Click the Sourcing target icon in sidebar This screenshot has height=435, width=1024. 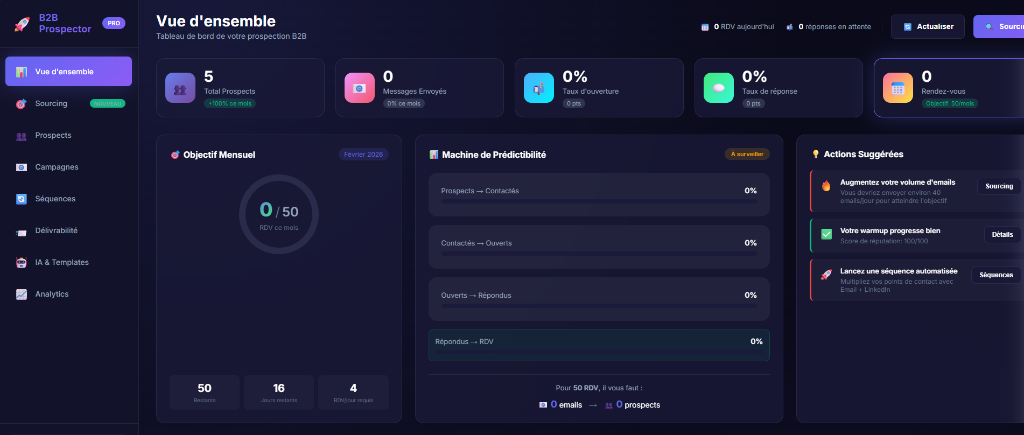point(21,104)
